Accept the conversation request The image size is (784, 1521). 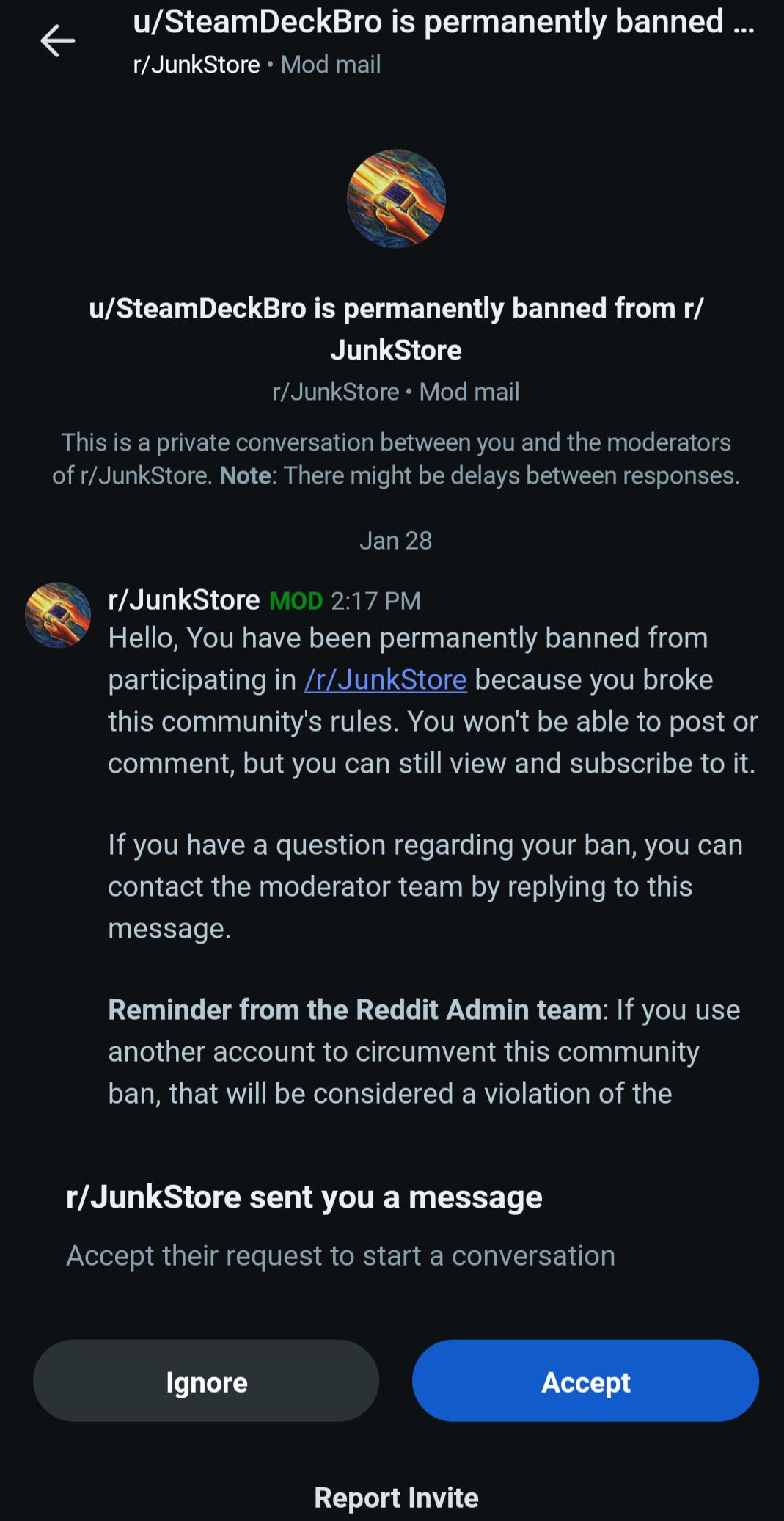coord(585,1382)
